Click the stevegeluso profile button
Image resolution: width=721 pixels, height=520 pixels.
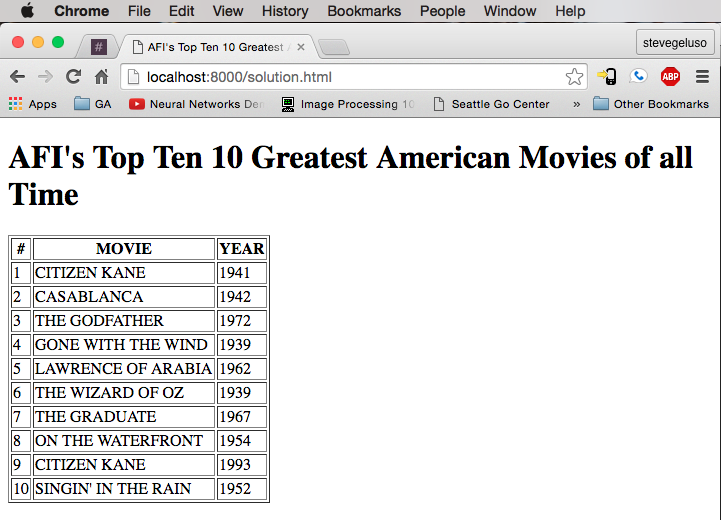[x=675, y=43]
